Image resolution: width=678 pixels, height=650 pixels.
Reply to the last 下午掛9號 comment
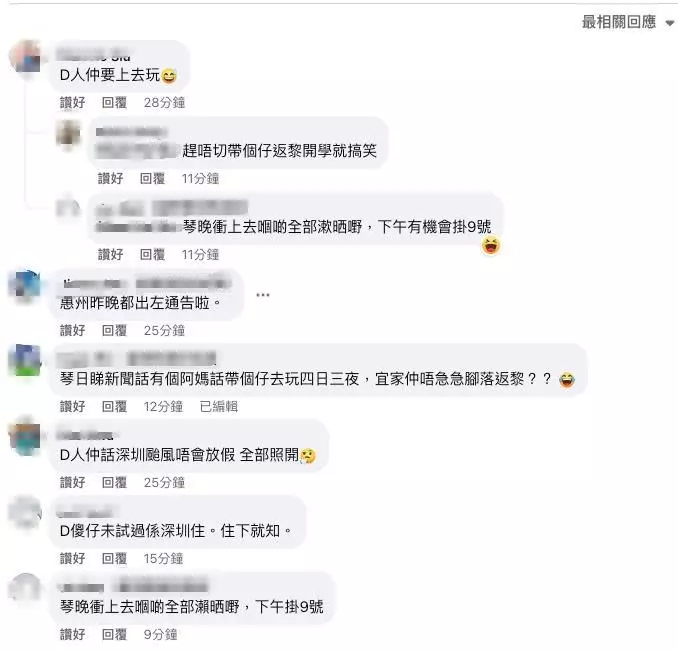pyautogui.click(x=114, y=634)
